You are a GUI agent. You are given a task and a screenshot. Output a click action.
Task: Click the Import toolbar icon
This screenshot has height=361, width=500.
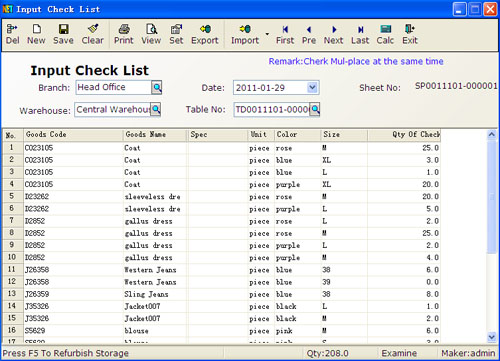pyautogui.click(x=245, y=34)
